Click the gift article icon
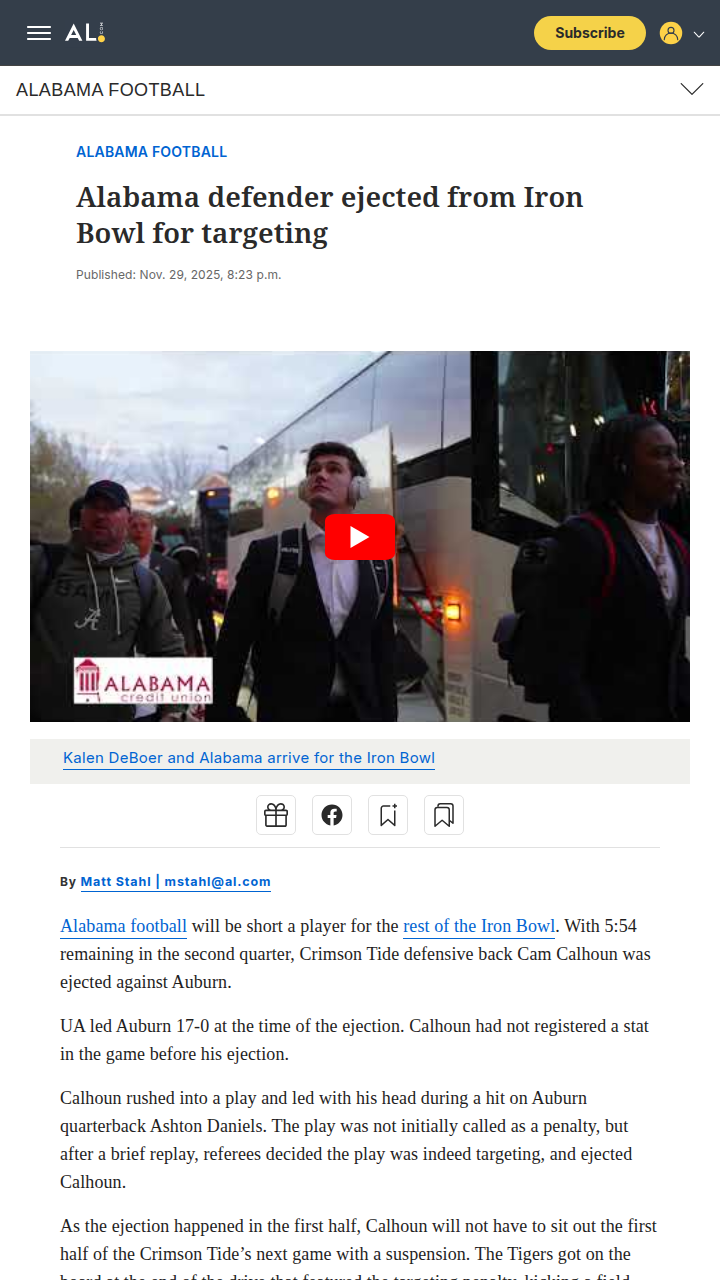The height and width of the screenshot is (1280, 720). (276, 815)
